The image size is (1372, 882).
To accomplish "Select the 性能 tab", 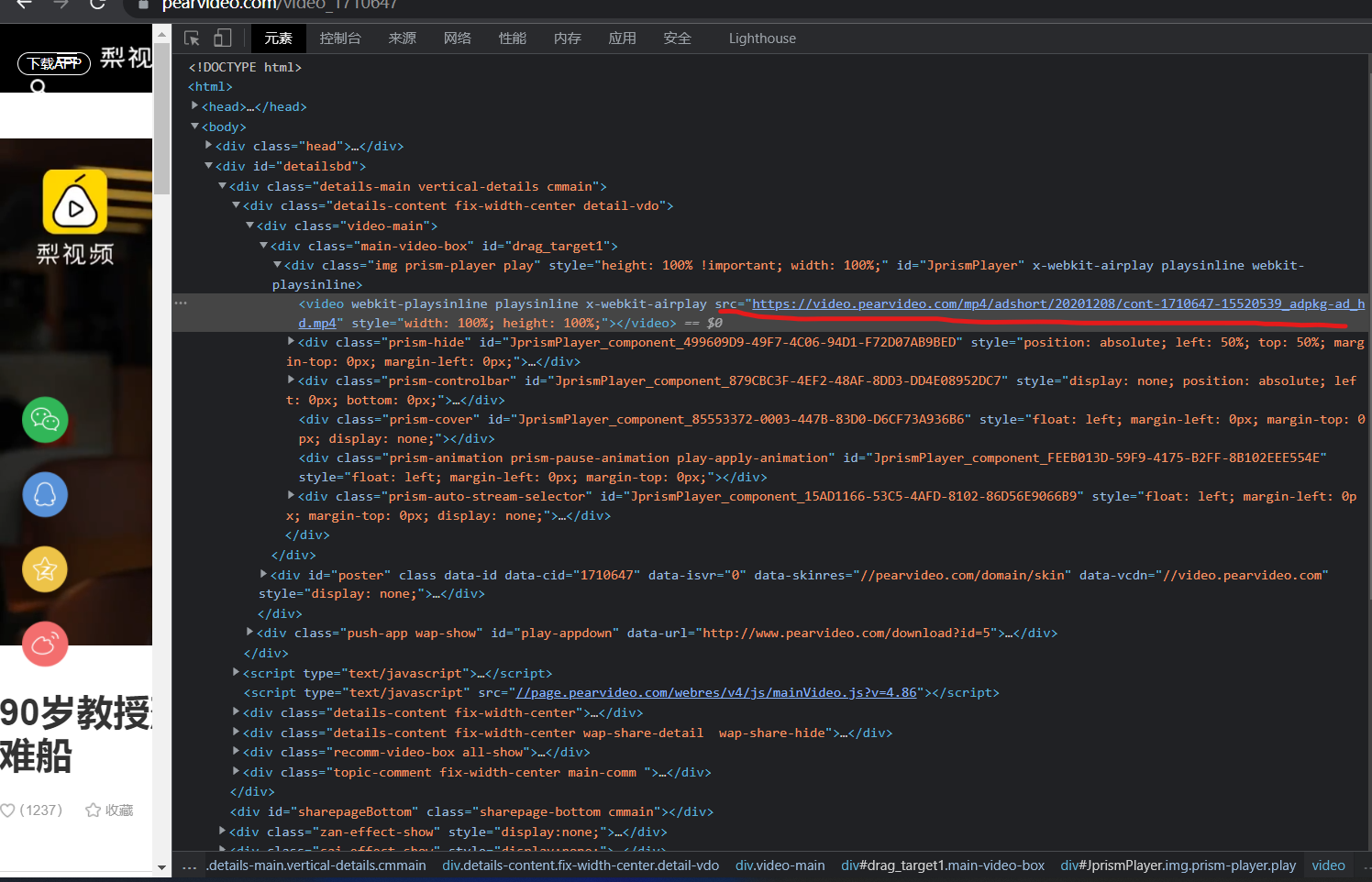I will 512,39.
